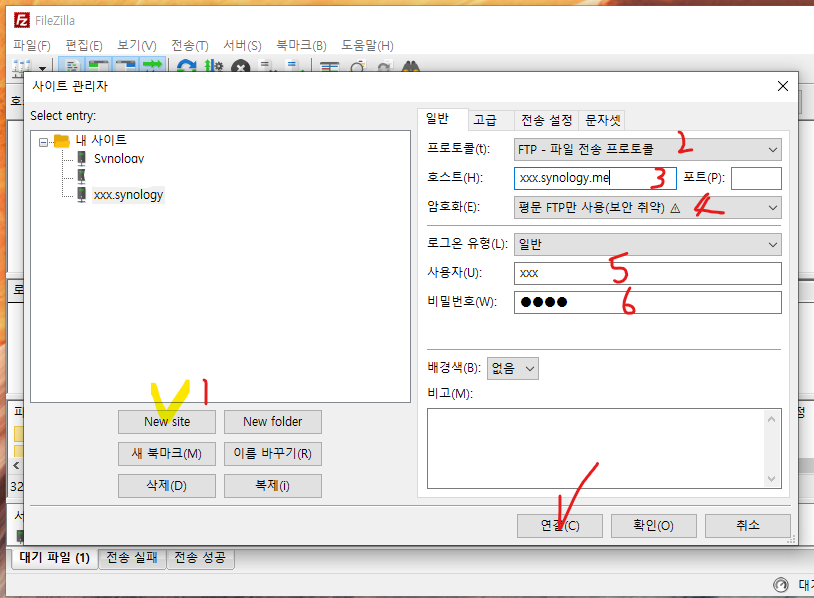Open the 북마크(B) menu
This screenshot has width=814, height=598.
pos(301,46)
